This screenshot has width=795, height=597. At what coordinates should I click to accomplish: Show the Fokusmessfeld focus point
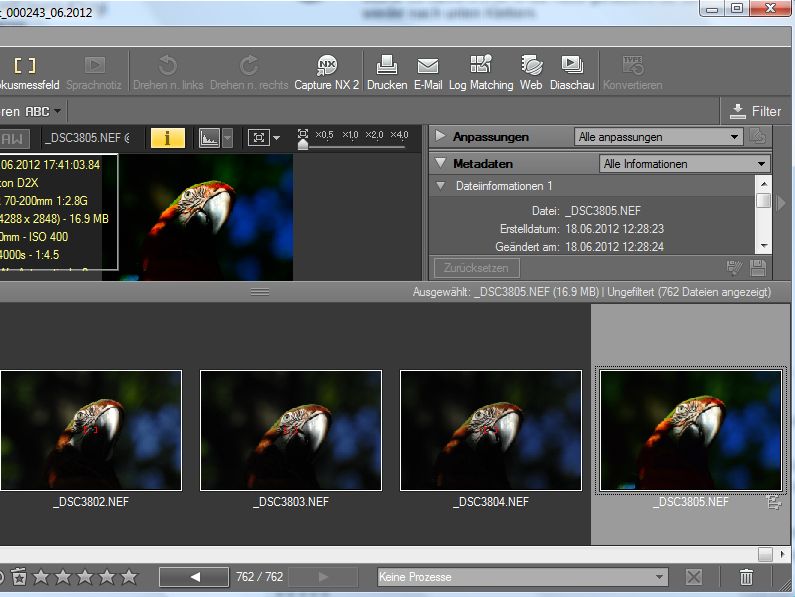(25, 67)
